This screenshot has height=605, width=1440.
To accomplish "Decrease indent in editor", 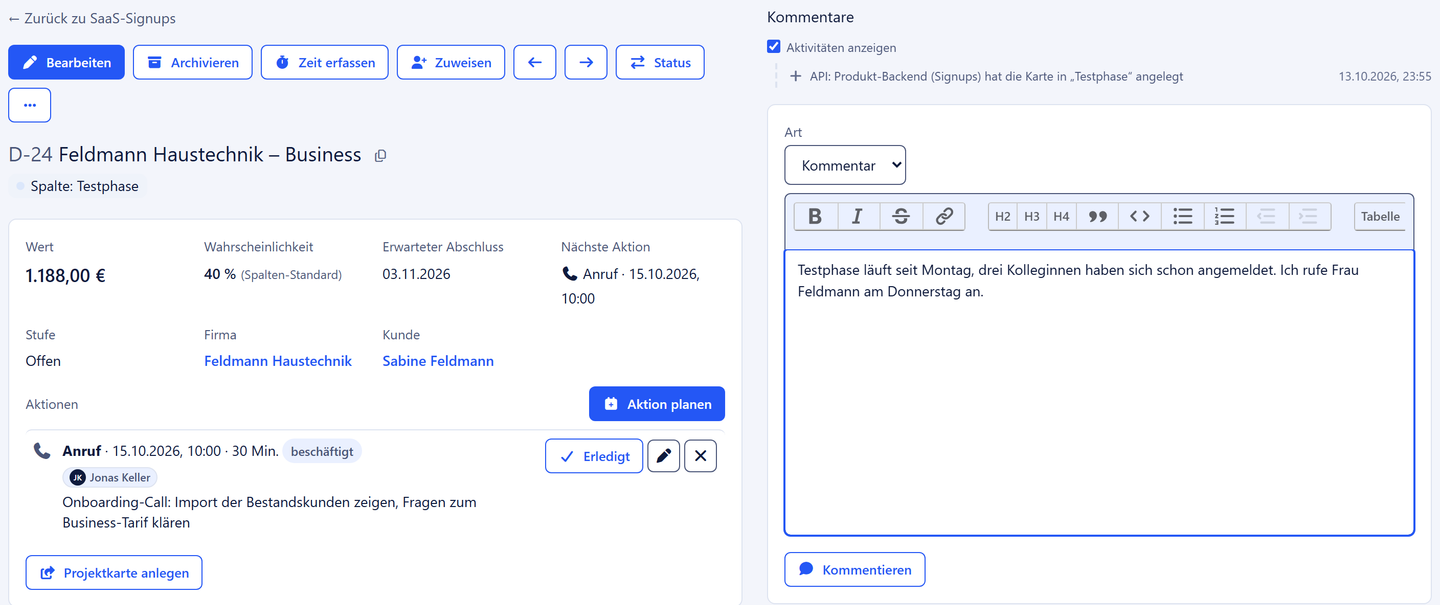I will point(1267,216).
